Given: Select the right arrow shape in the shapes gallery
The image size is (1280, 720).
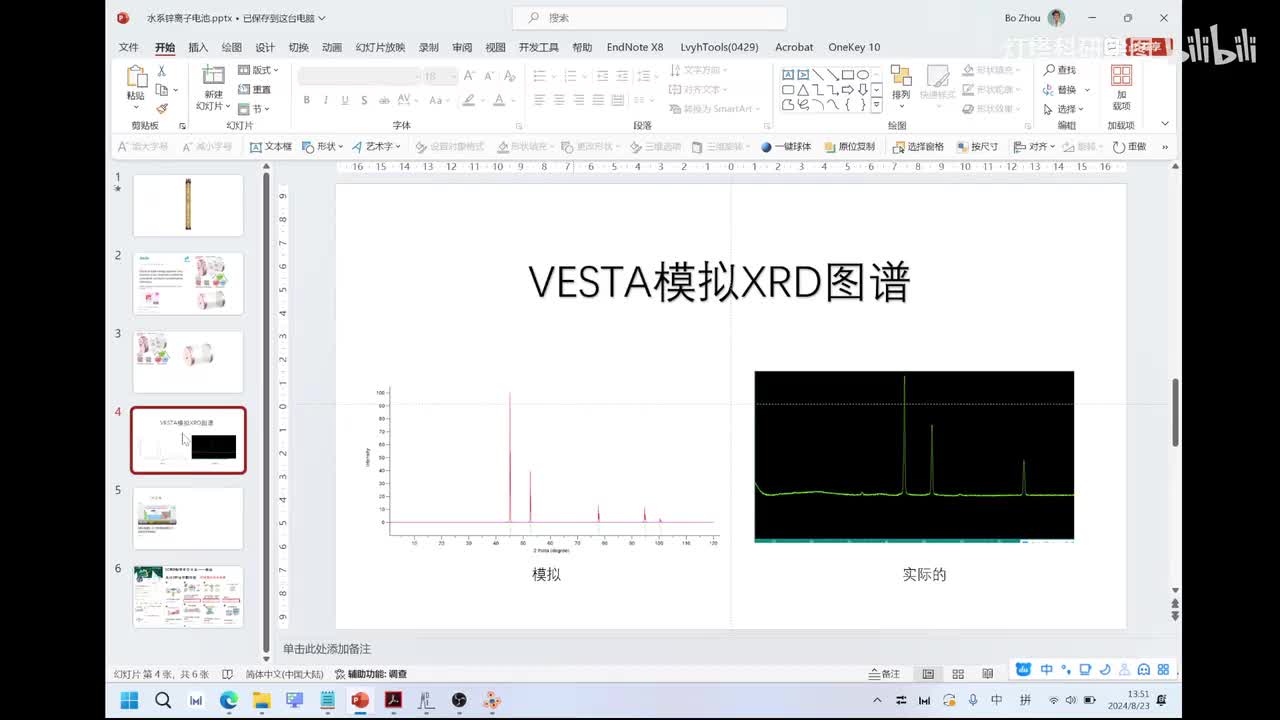Looking at the screenshot, I should pyautogui.click(x=847, y=89).
